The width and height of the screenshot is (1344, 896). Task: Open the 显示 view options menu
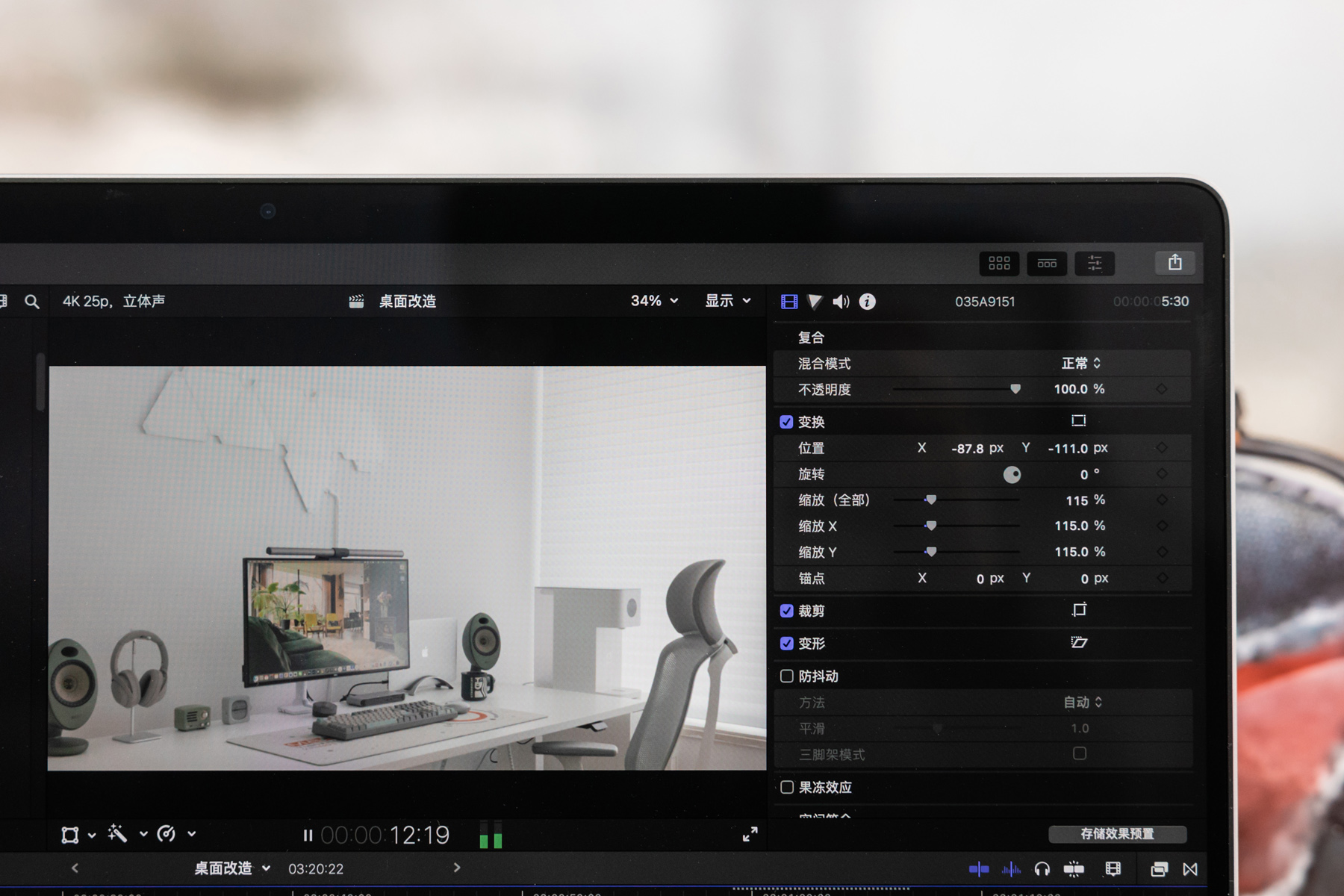tap(728, 301)
